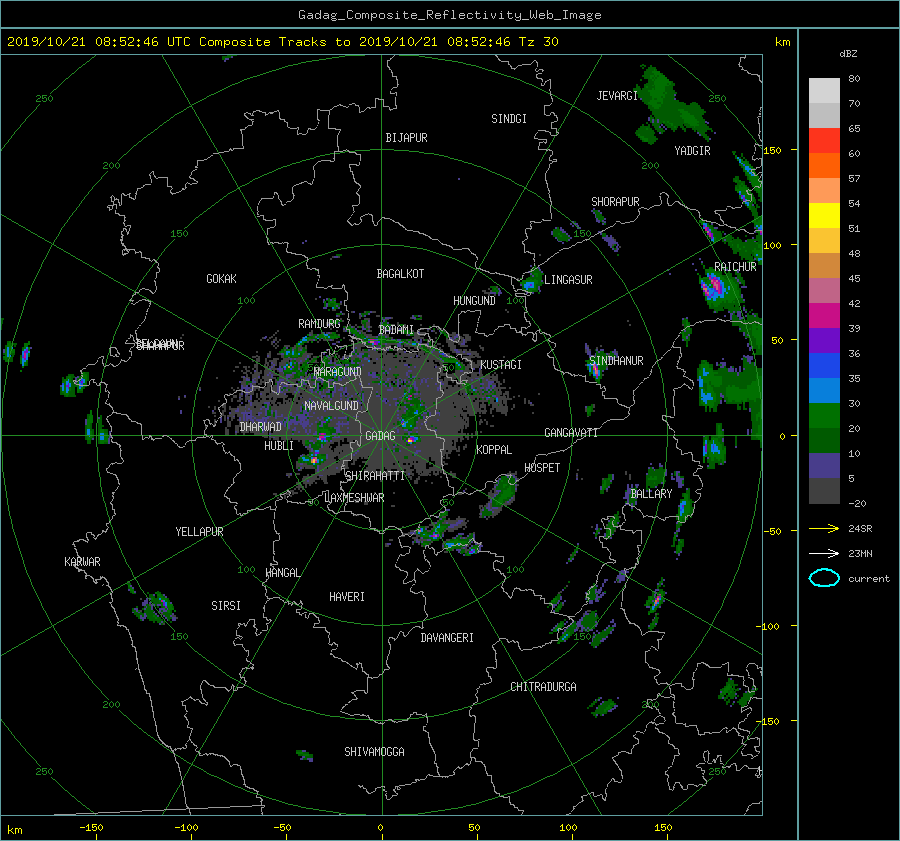Select the gray -20 dBZ color swatch
Image resolution: width=900 pixels, height=841 pixels.
click(x=824, y=491)
